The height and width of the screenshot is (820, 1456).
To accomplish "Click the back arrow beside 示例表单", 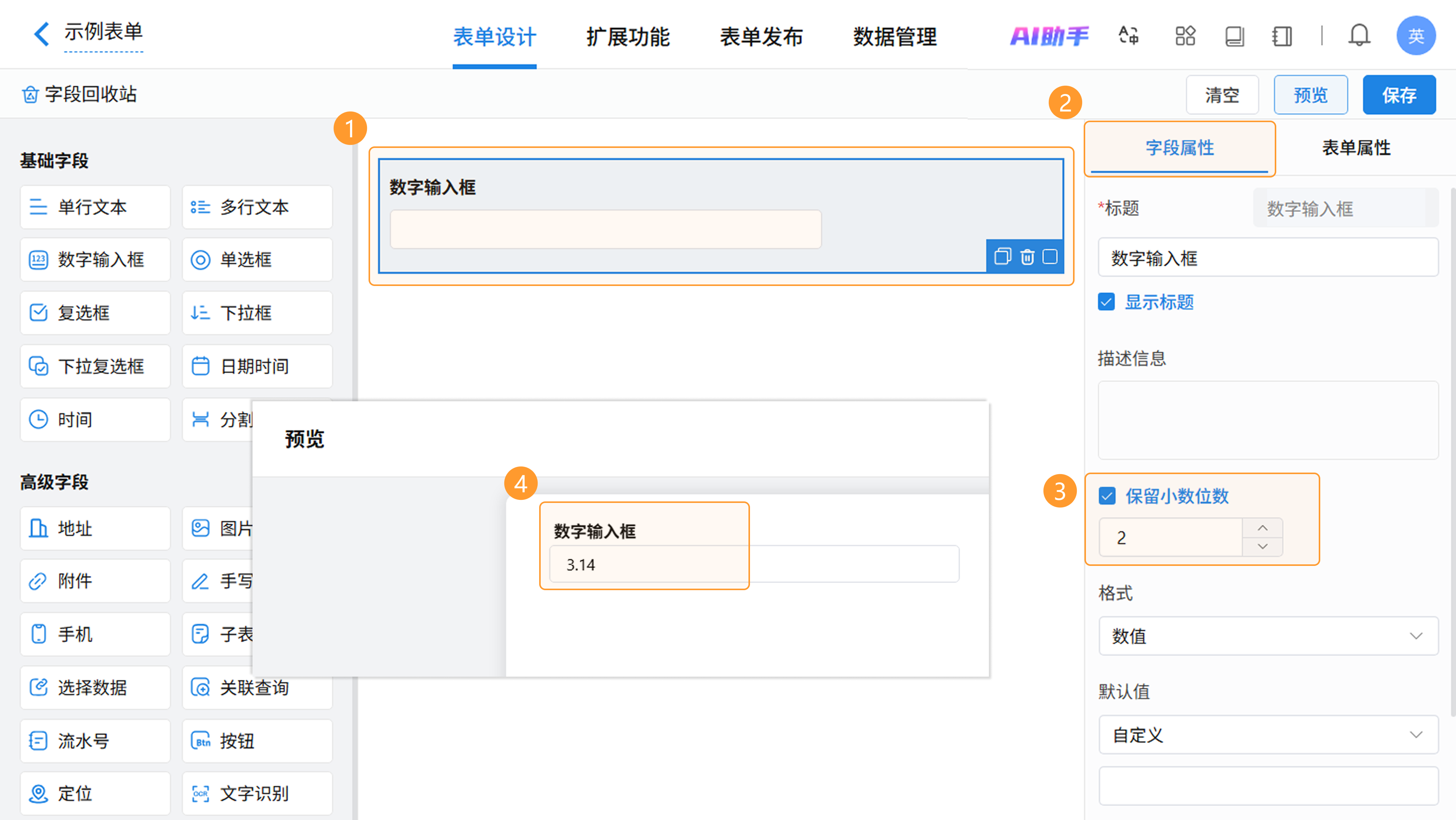I will [x=41, y=34].
